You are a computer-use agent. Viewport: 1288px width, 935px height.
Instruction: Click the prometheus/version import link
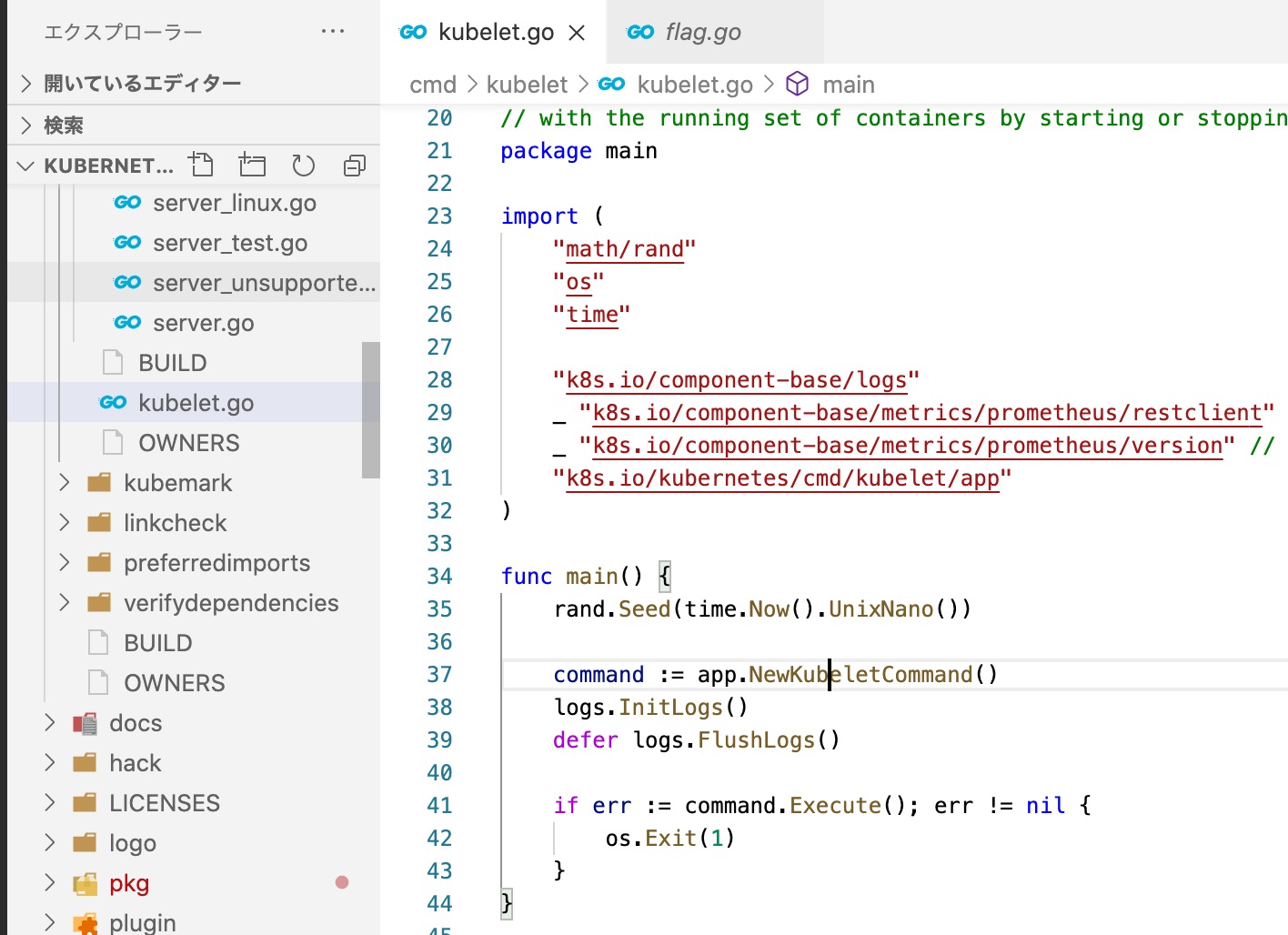click(908, 445)
